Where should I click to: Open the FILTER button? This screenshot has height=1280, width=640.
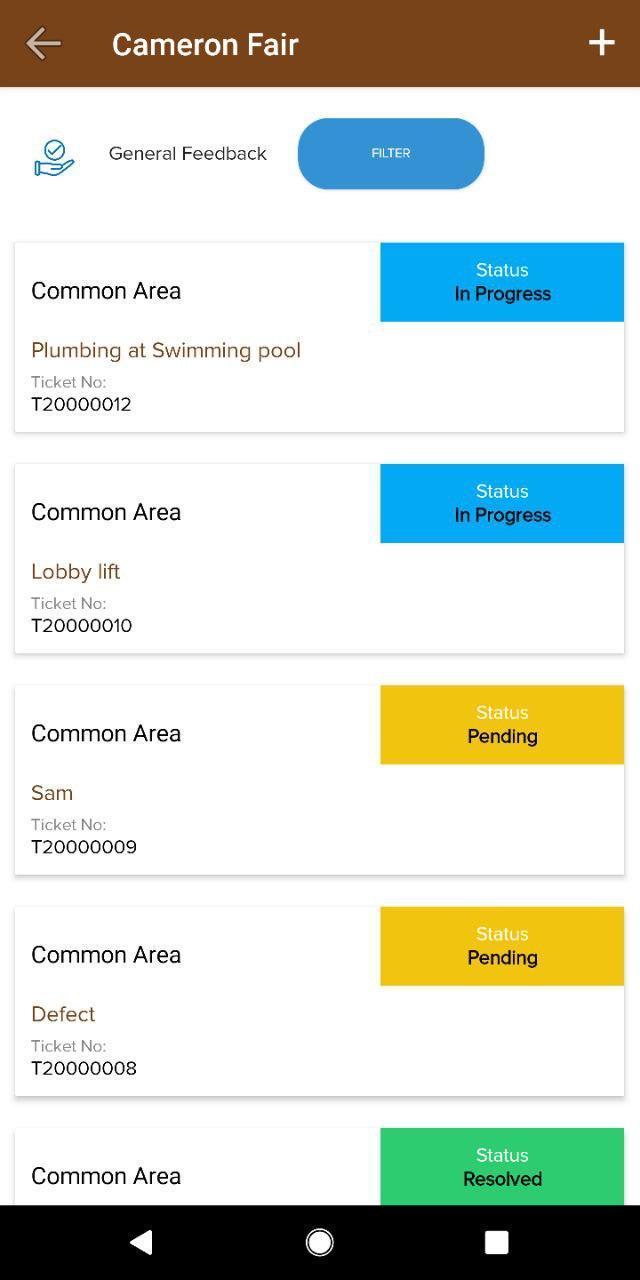click(391, 153)
